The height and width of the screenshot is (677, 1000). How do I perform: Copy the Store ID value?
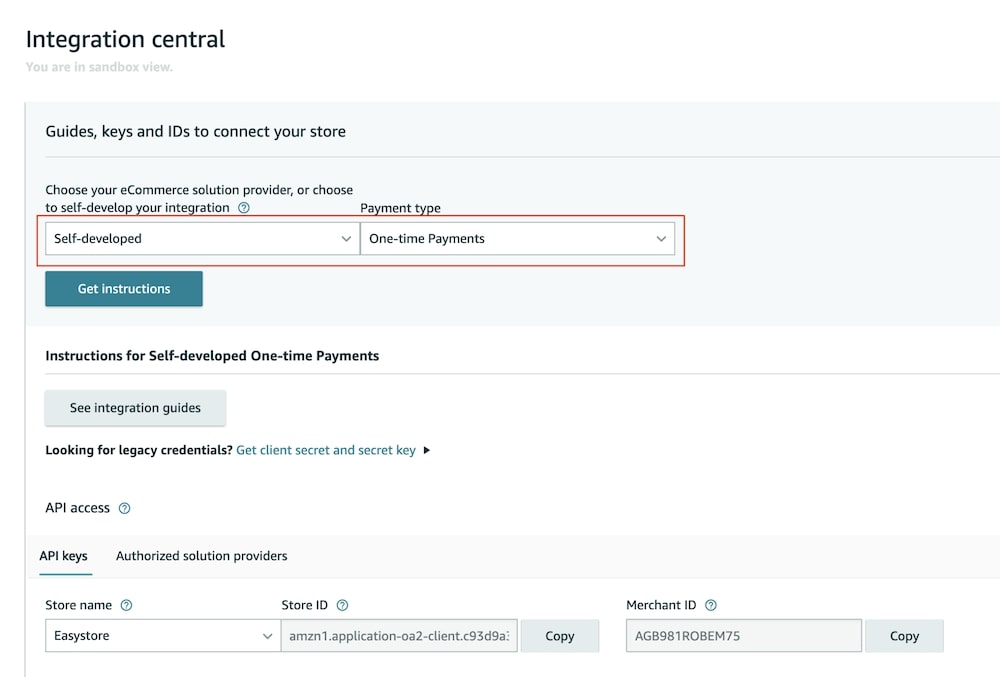(x=560, y=636)
